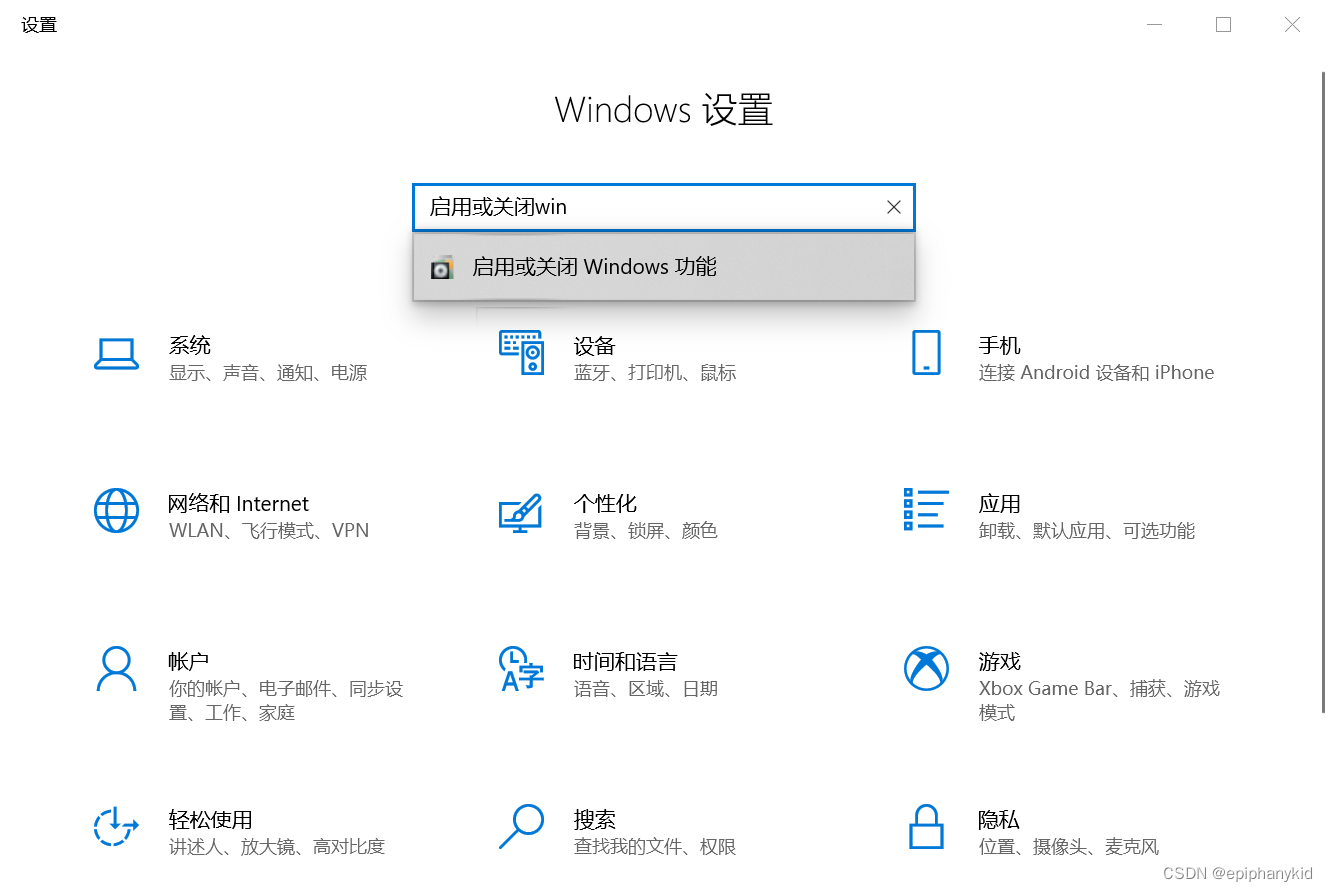The image size is (1328, 892).
Task: Maximize the 设置 window
Action: pyautogui.click(x=1223, y=25)
